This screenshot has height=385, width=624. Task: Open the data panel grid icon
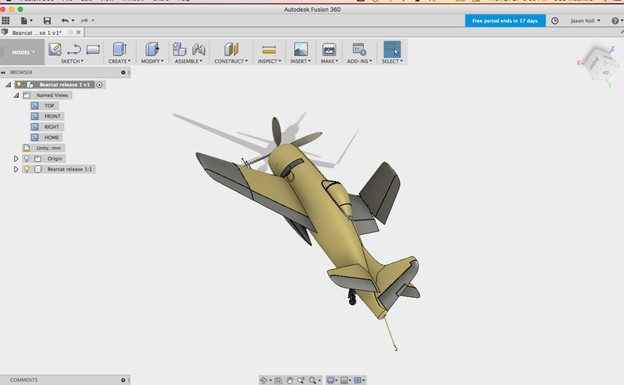(x=6, y=20)
